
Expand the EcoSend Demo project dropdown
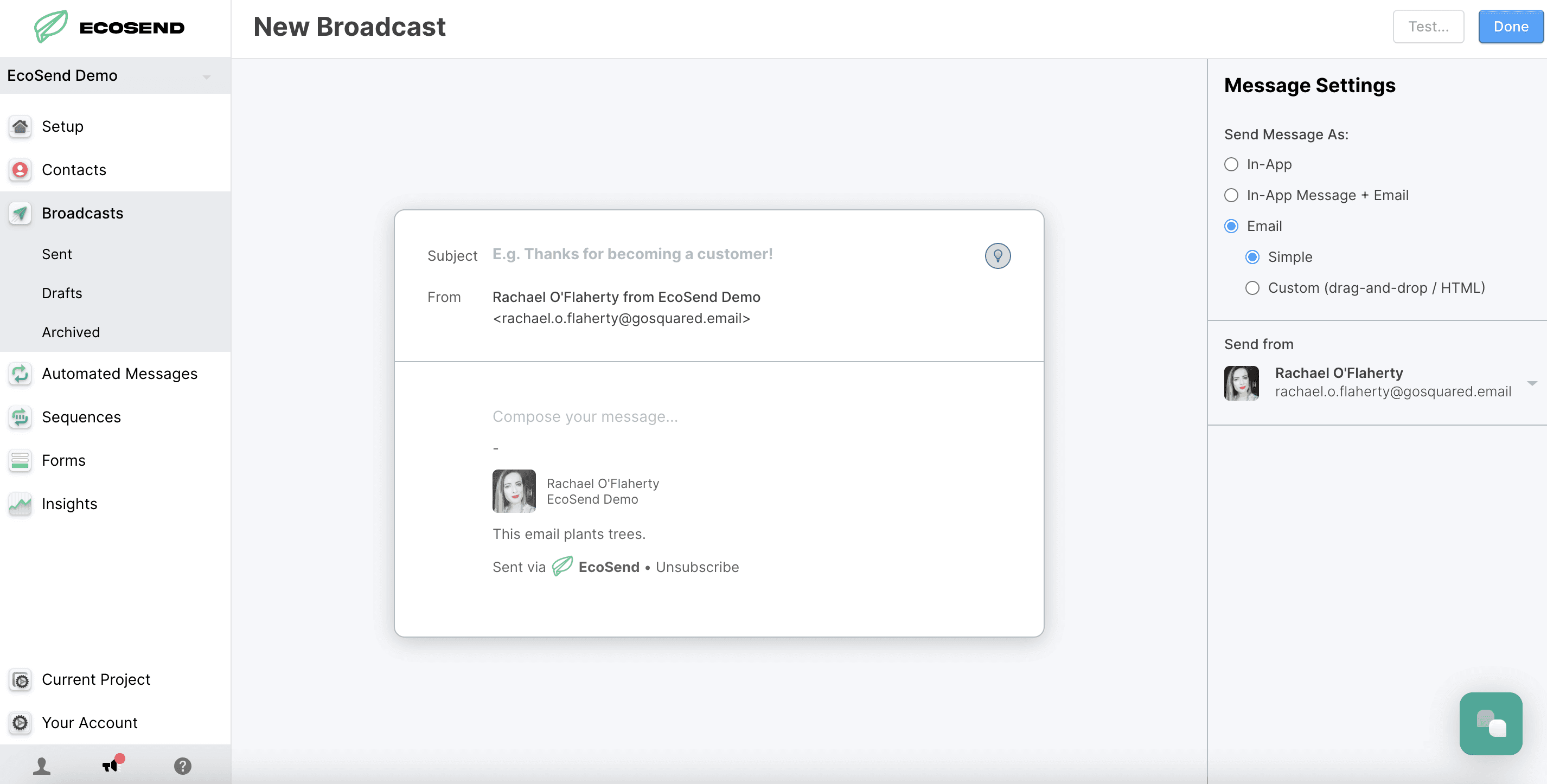[206, 76]
